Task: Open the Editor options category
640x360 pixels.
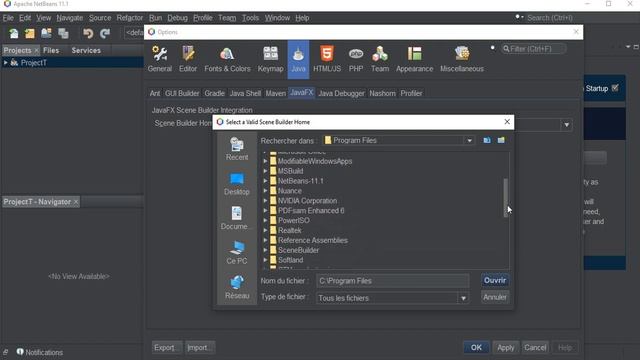Action: click(x=188, y=59)
